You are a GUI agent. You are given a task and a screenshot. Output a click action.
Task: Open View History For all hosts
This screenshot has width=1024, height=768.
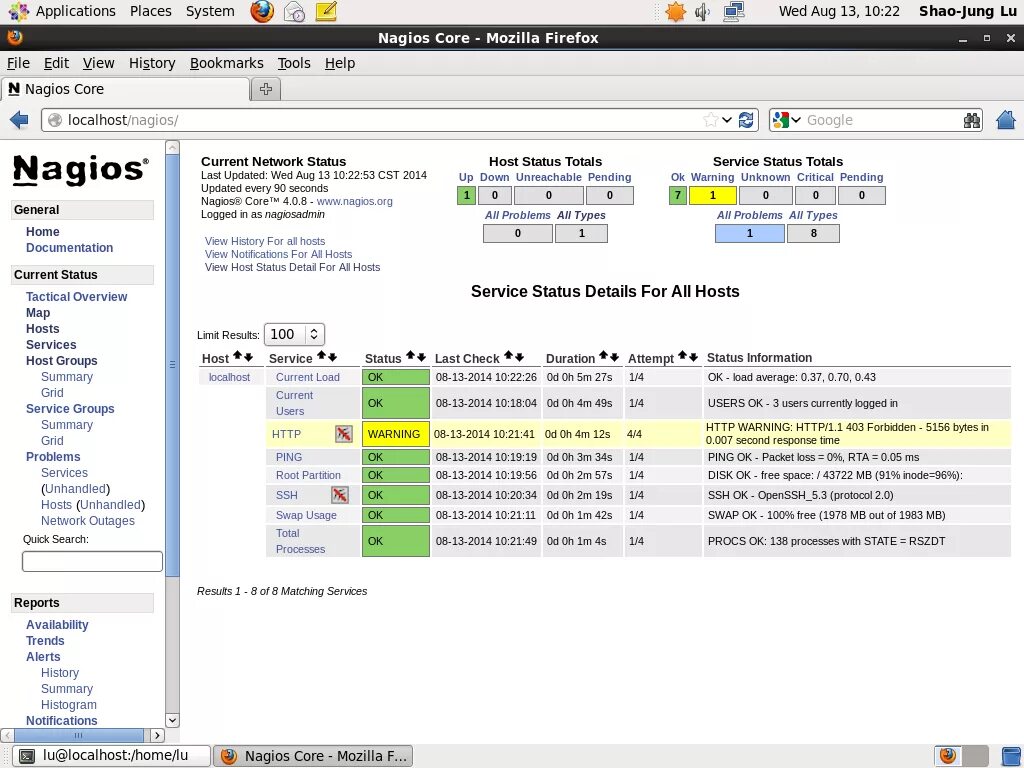click(265, 241)
